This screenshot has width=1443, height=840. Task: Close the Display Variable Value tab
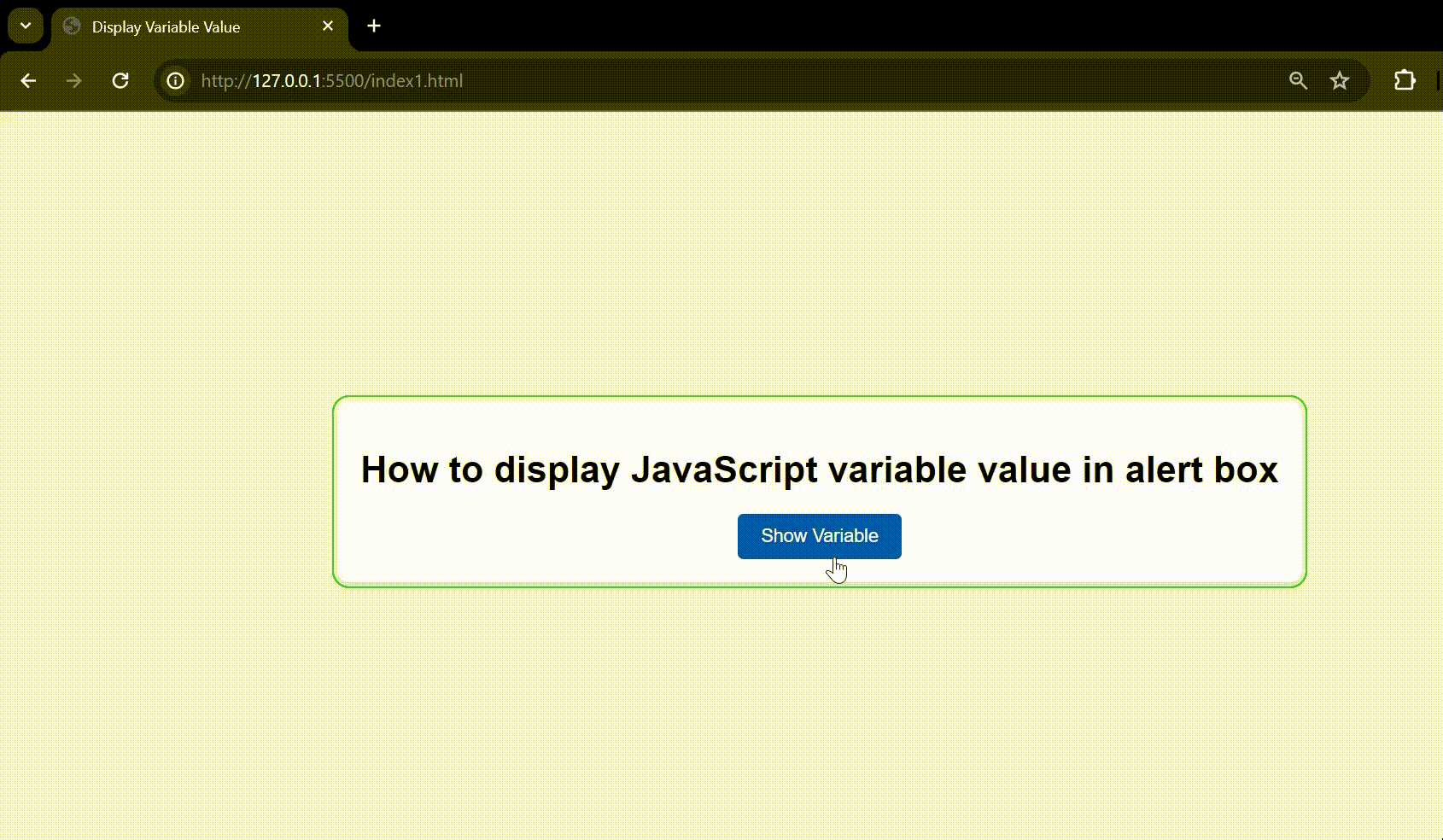coord(329,26)
